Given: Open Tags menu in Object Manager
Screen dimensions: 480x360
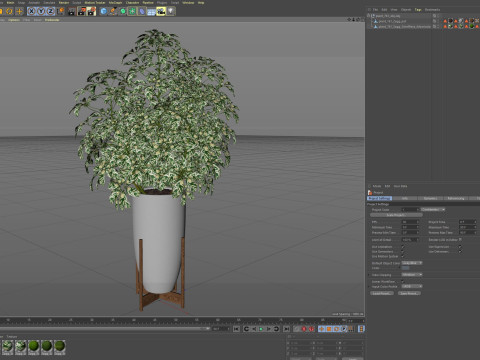Looking at the screenshot, I should point(418,10).
